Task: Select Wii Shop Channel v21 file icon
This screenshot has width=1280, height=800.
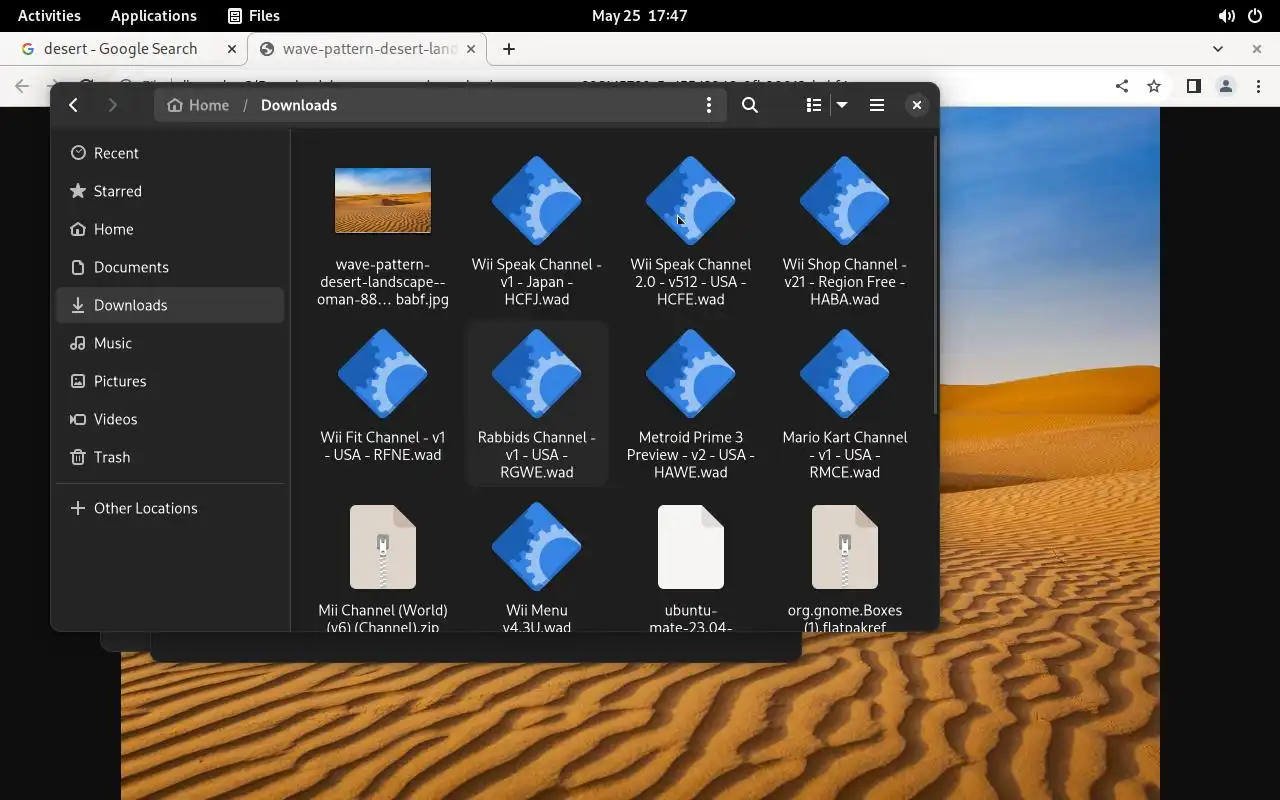Action: [845, 200]
